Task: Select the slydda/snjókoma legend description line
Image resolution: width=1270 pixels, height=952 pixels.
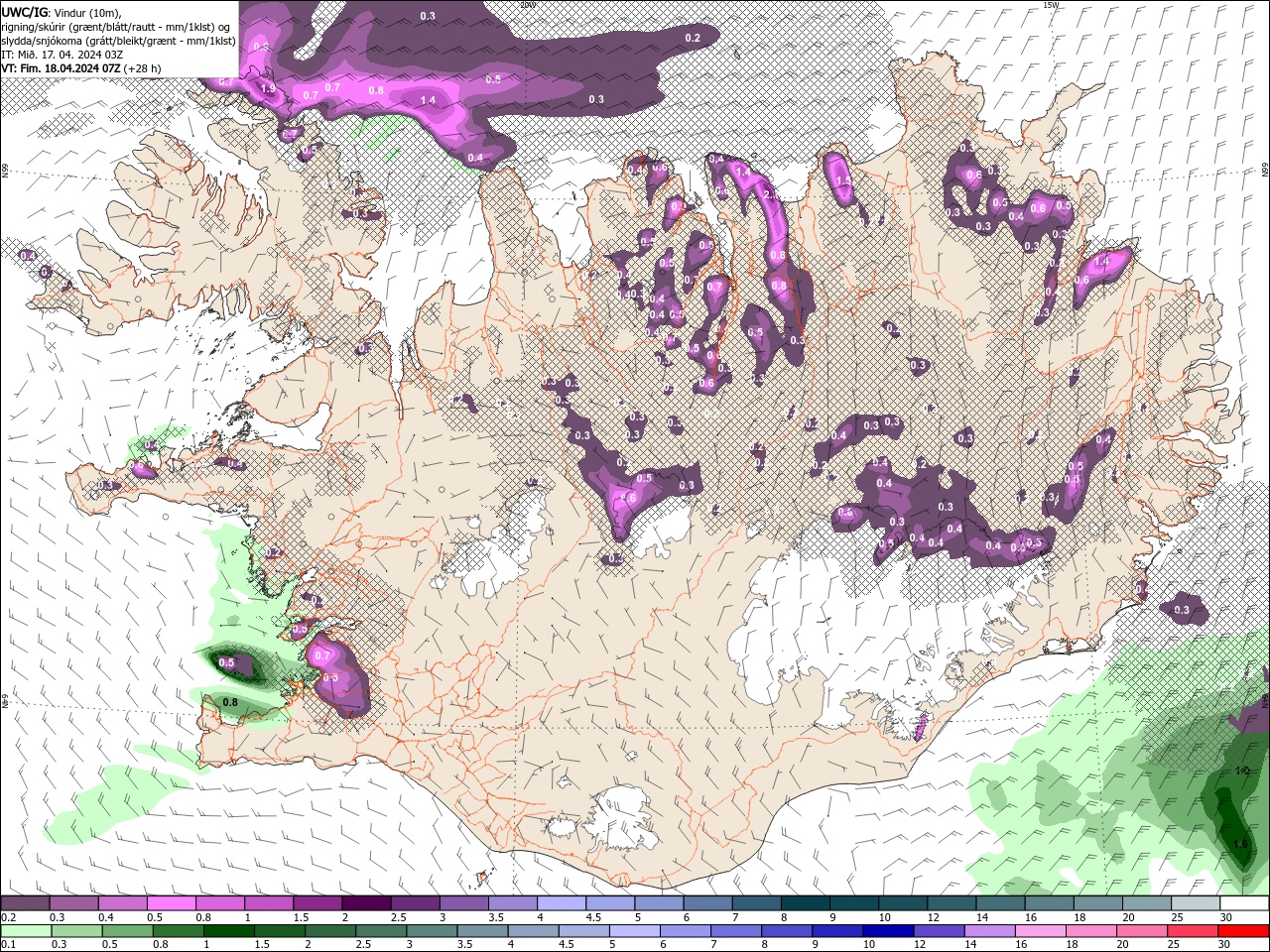Action: click(x=118, y=41)
